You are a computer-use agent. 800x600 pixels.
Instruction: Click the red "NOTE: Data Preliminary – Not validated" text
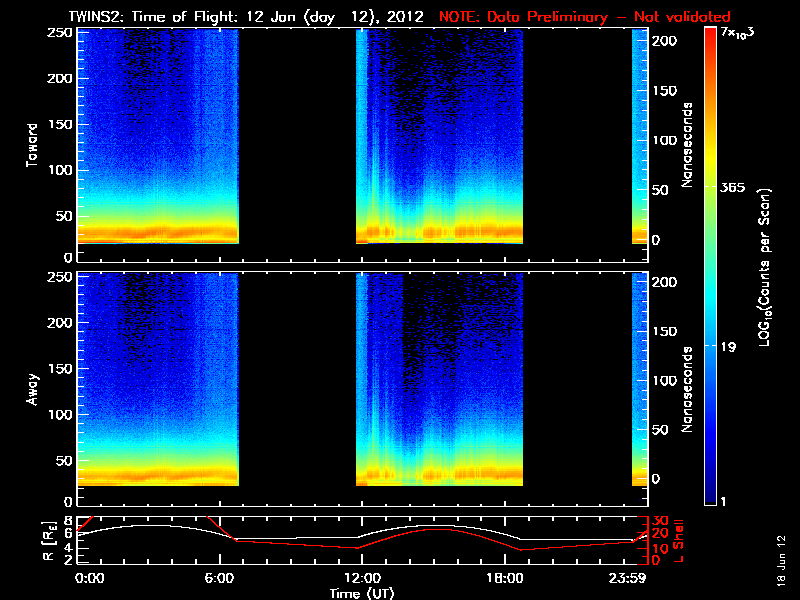click(585, 17)
